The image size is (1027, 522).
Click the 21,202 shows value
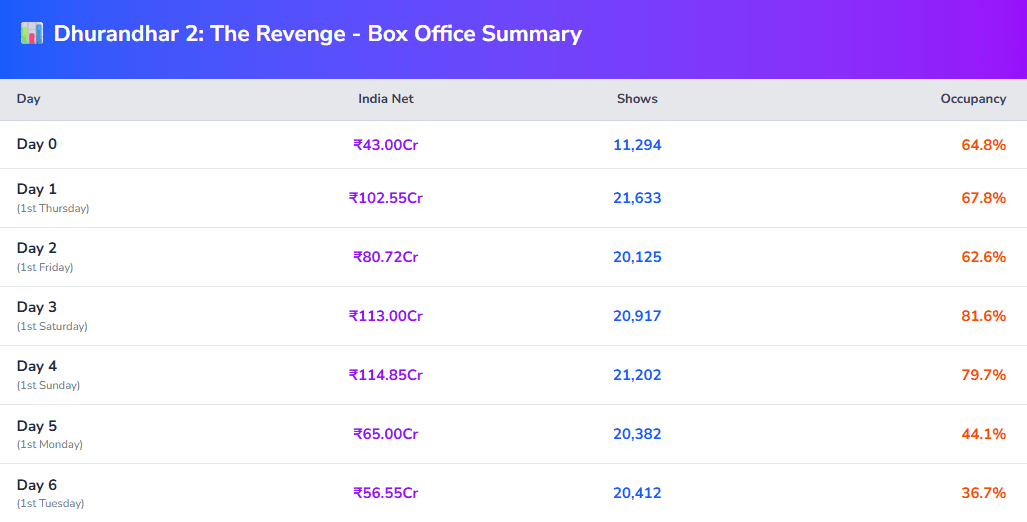point(637,375)
